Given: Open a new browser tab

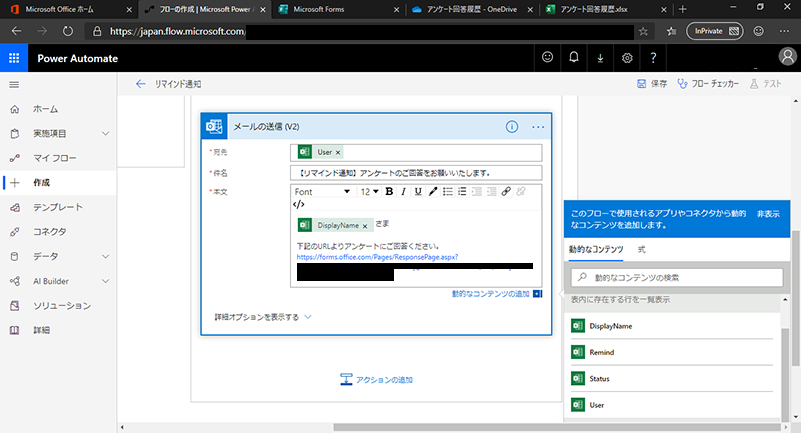Looking at the screenshot, I should (682, 9).
